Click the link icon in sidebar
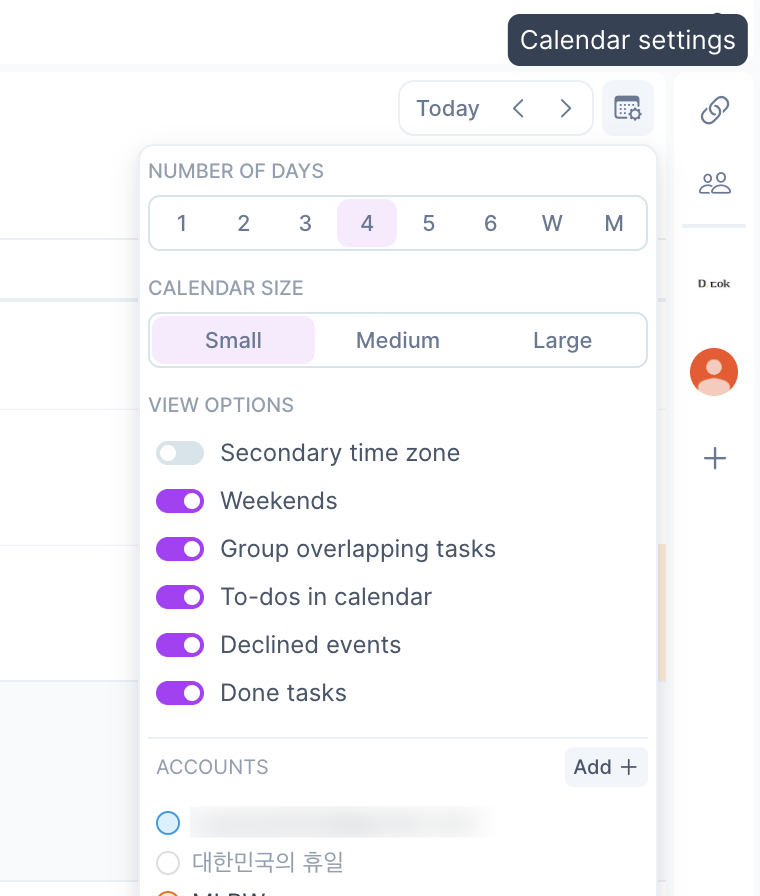The image size is (760, 896). [x=714, y=110]
